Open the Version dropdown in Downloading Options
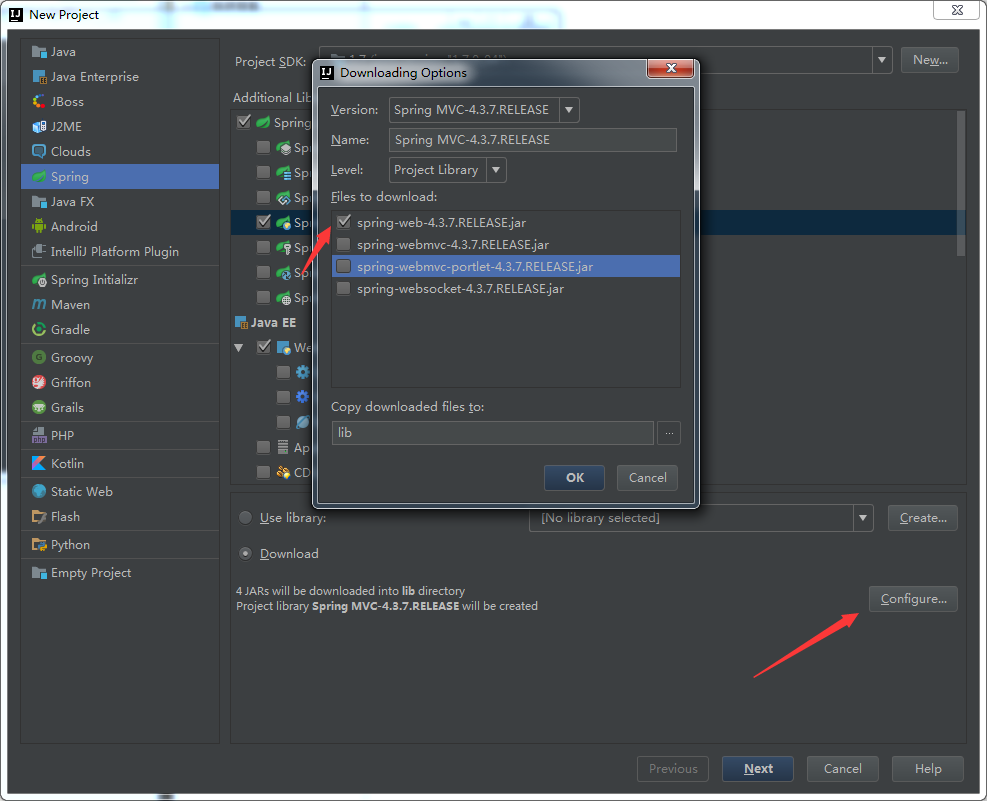Viewport: 987px width, 801px height. point(568,110)
